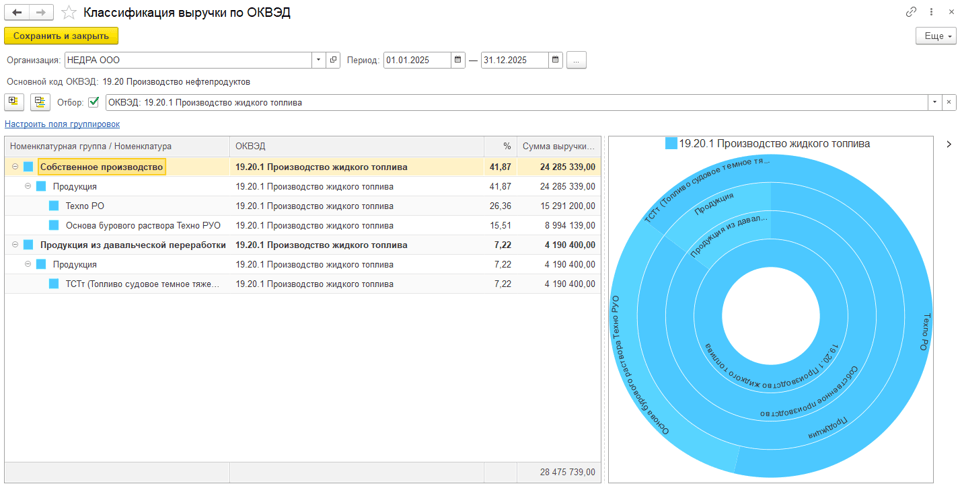This screenshot has width=960, height=488.
Task: Clear the ОКВЭД filter with the X
Action: [948, 102]
